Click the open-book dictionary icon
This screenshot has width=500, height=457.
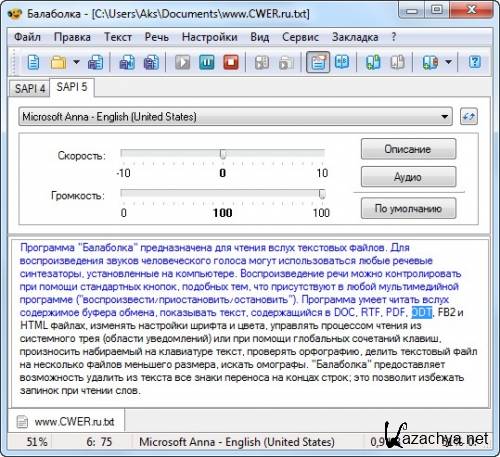342,62
